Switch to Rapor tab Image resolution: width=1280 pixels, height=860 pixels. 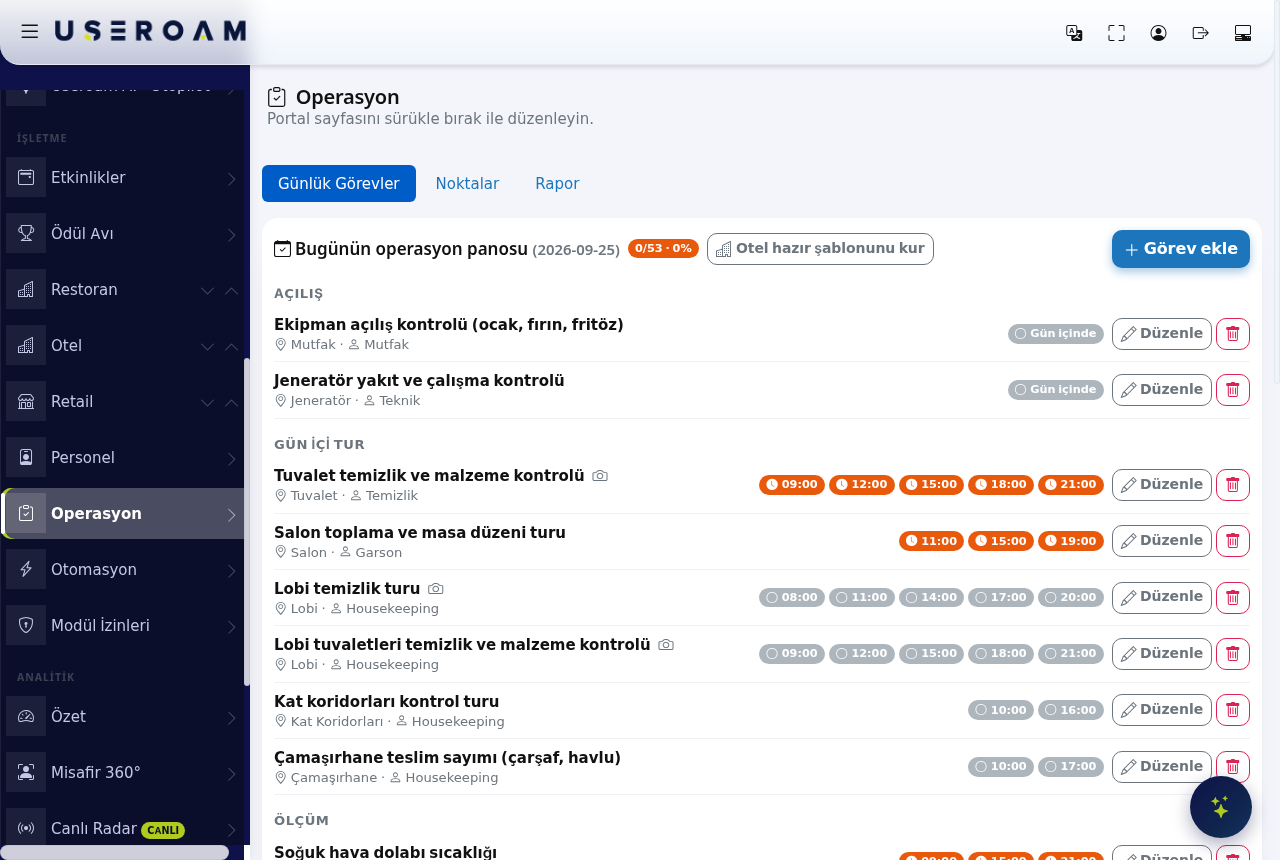557,184
